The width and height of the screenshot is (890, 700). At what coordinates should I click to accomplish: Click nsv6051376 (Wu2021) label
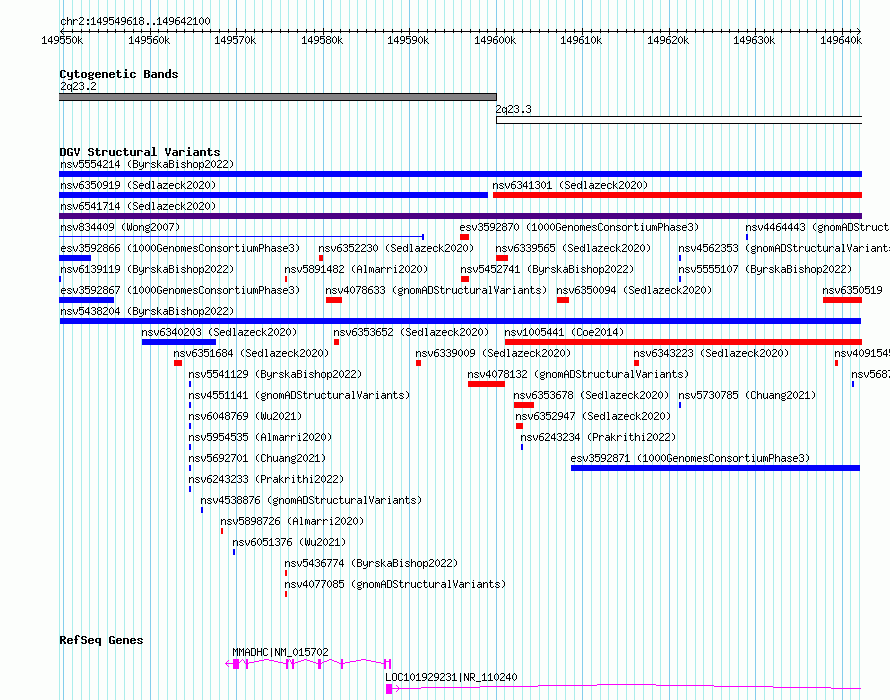289,543
